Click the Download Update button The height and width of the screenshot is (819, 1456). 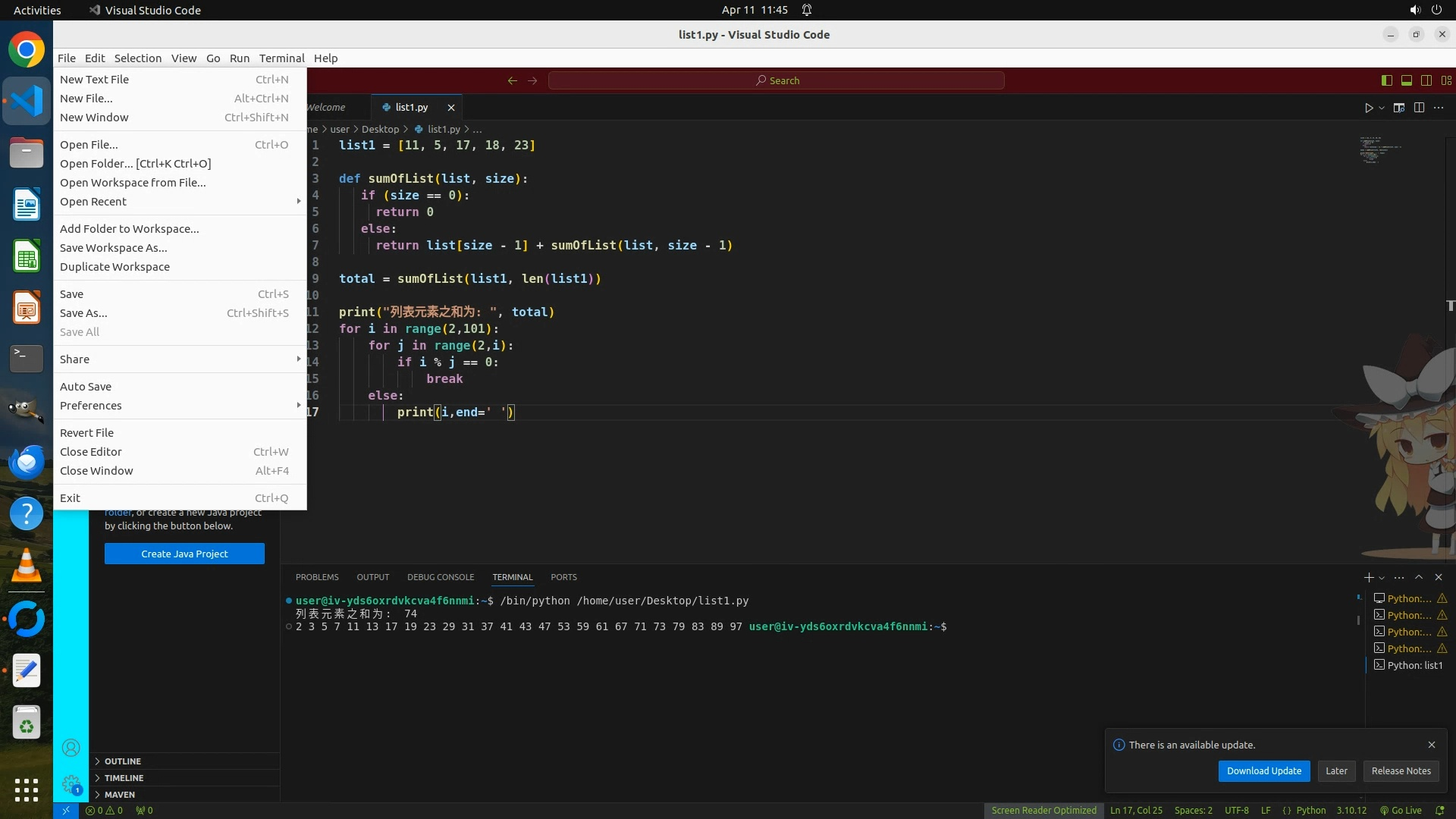pos(1263,770)
